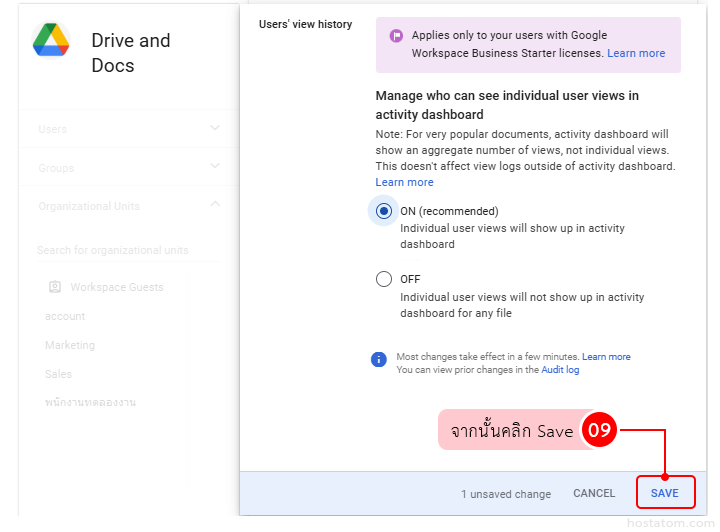Click the blue info circle icon
The image size is (720, 532).
click(379, 359)
